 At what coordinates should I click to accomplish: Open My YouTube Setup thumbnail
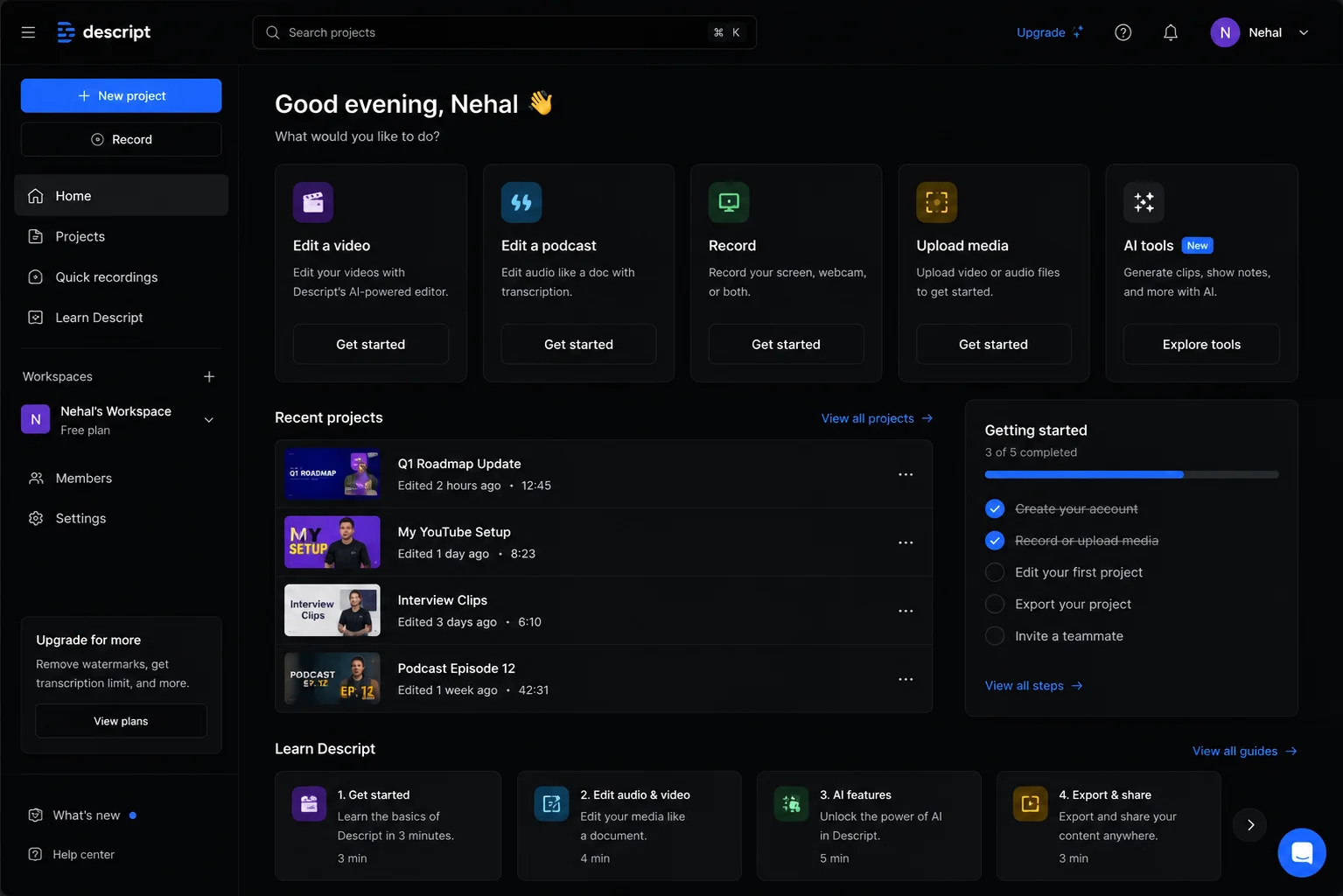(x=332, y=542)
